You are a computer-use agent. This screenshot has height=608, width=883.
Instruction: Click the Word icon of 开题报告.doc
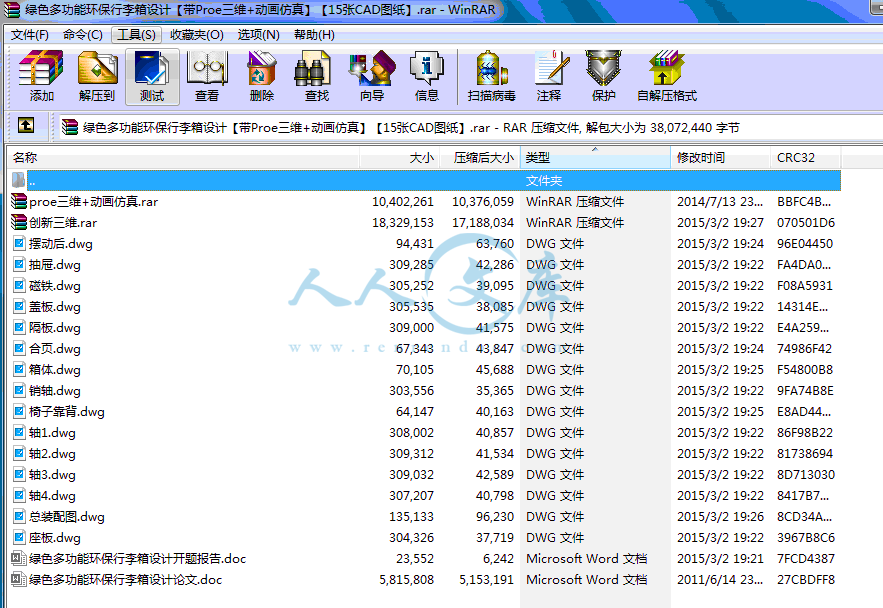click(x=19, y=558)
